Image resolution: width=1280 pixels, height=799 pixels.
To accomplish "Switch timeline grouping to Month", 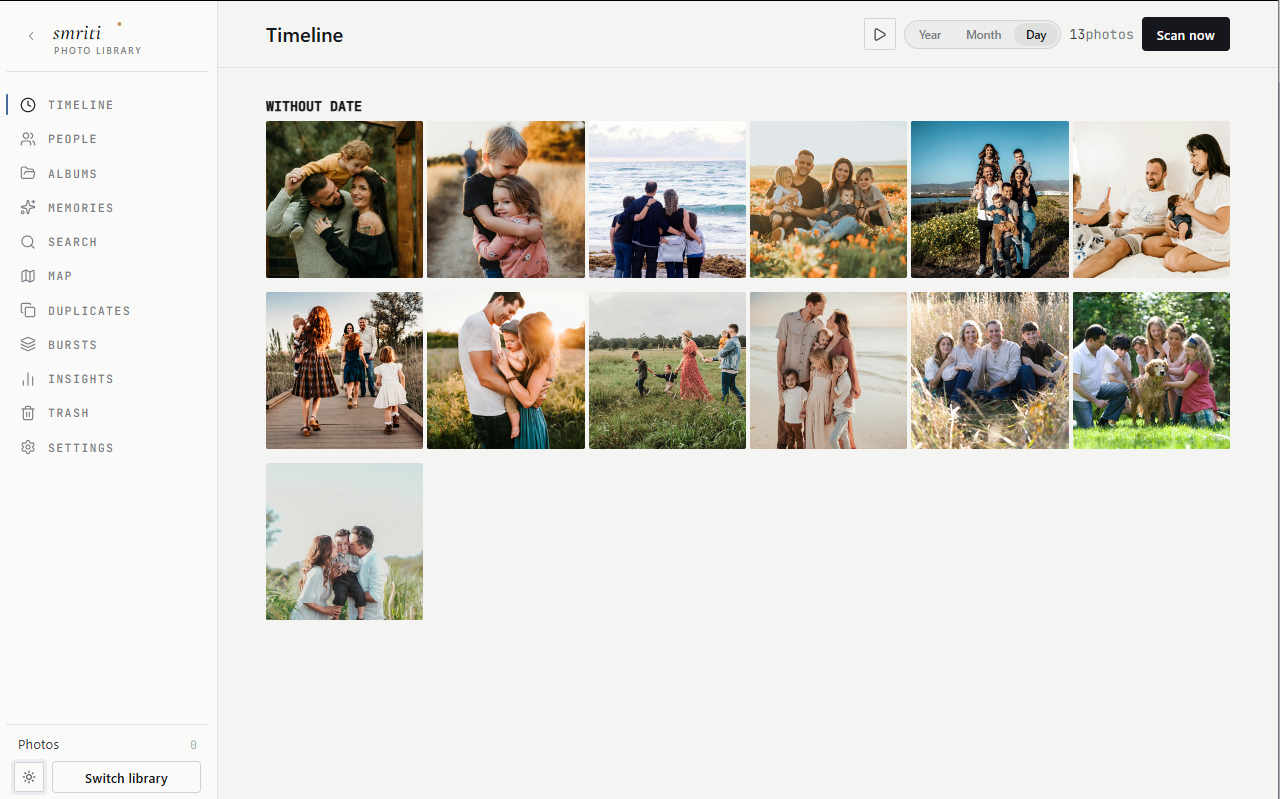I will coord(983,35).
